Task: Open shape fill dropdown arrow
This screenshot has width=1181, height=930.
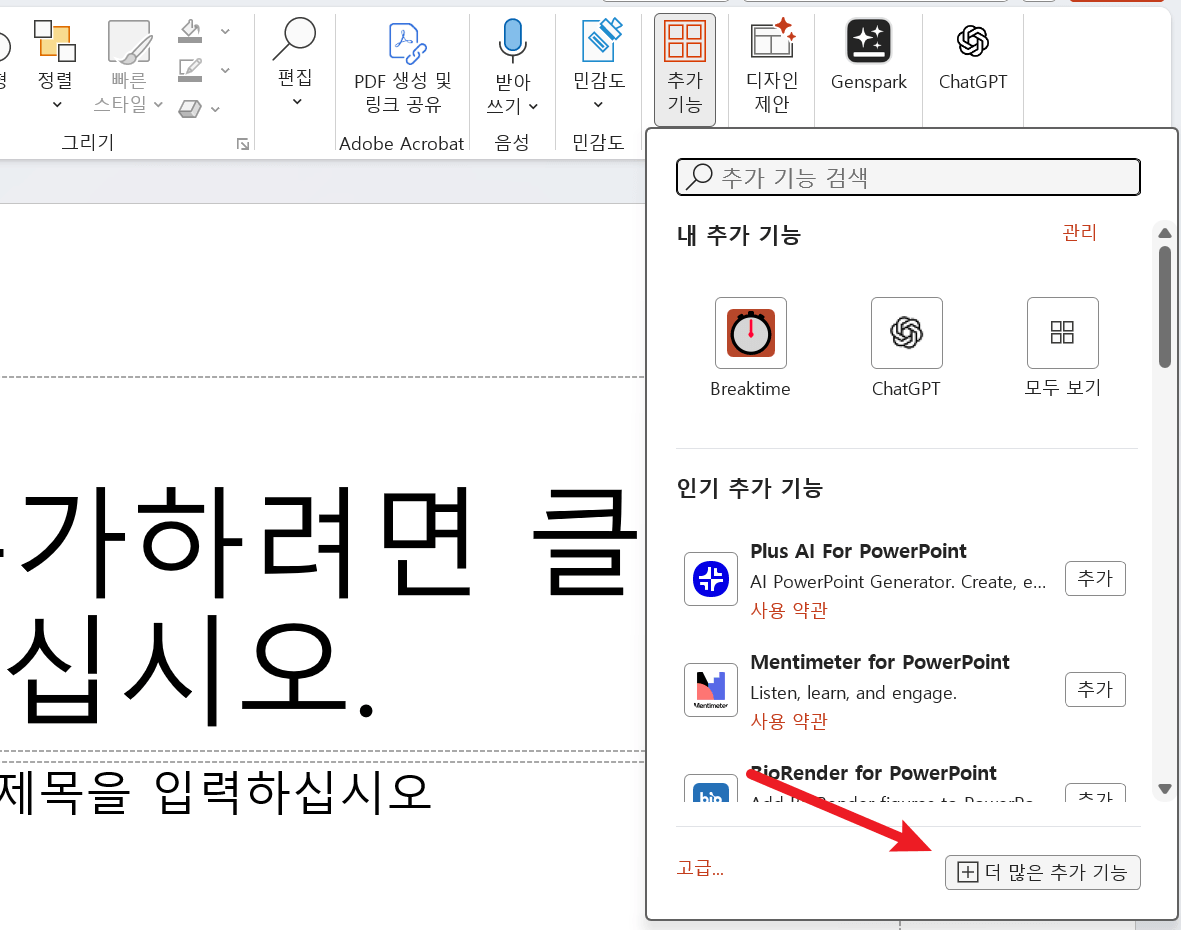Action: 224,32
